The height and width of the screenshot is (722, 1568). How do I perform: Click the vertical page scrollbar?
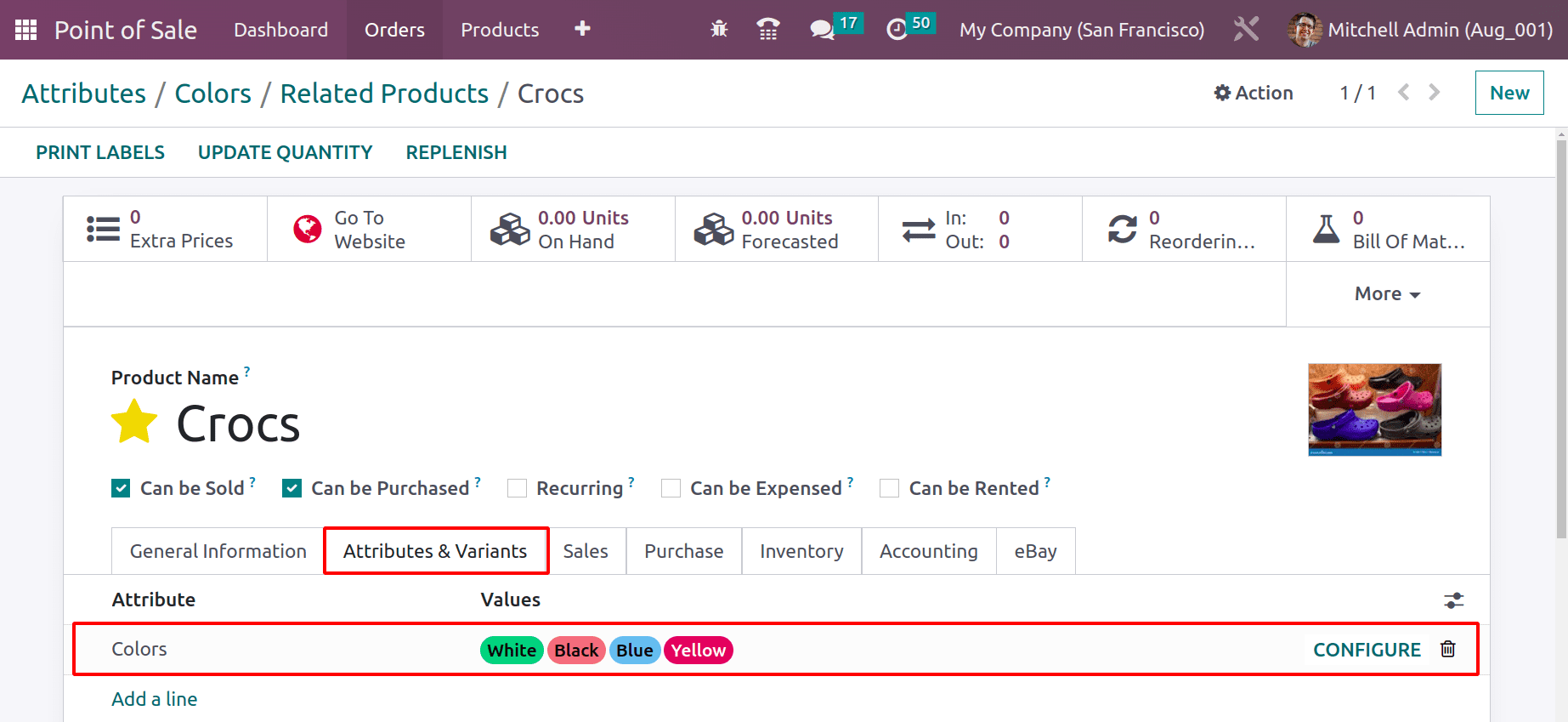tap(1561, 340)
